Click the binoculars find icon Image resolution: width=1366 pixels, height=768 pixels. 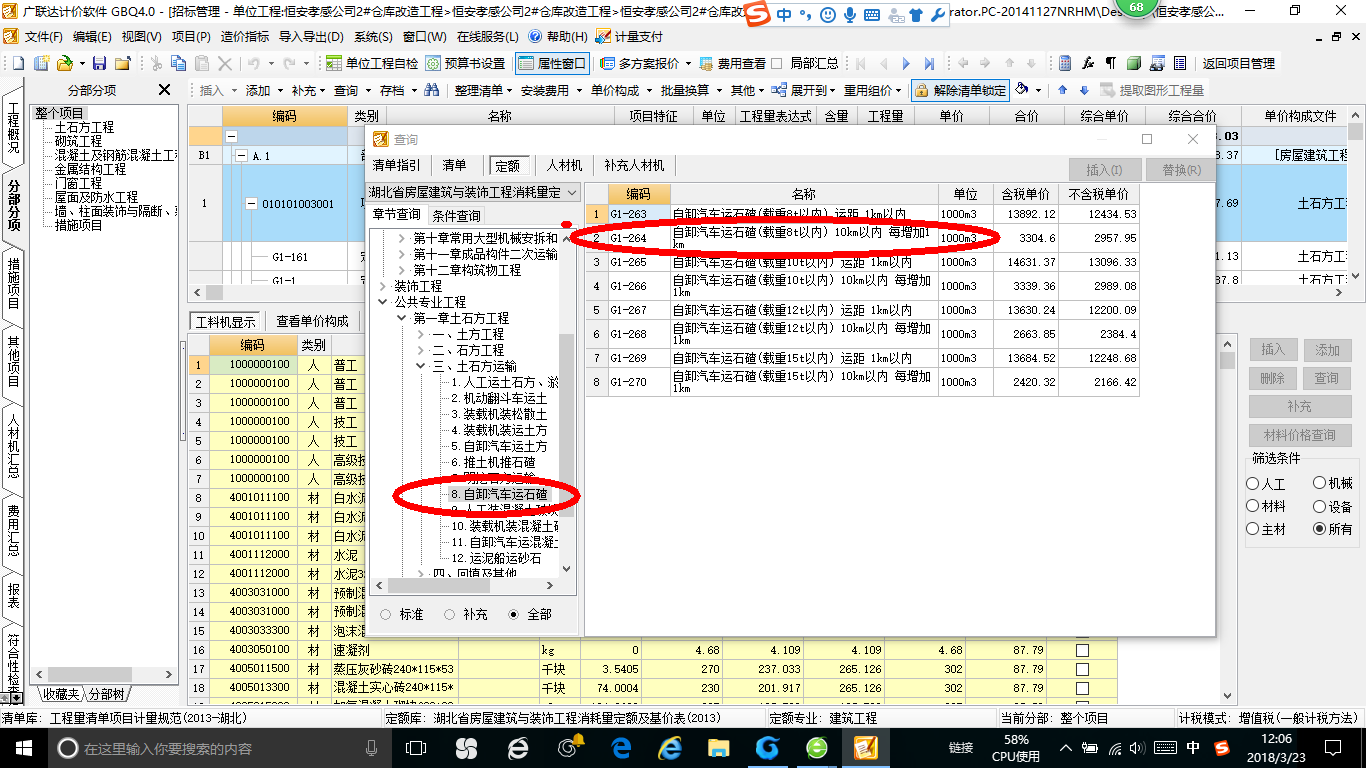point(432,90)
